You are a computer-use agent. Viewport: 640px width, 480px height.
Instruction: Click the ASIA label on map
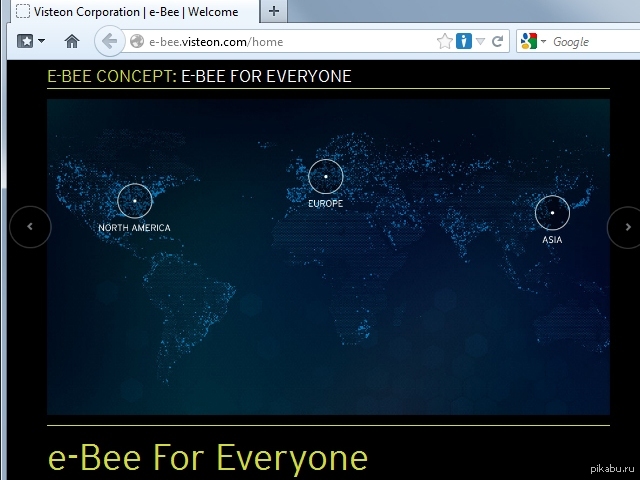552,240
